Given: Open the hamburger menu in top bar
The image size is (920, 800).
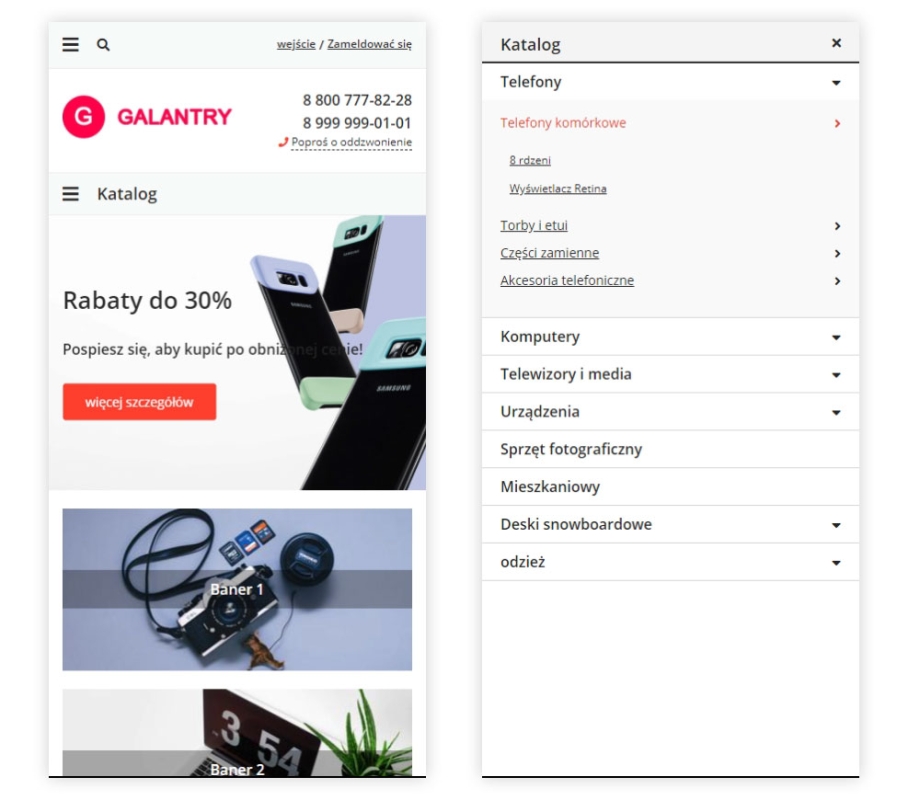Looking at the screenshot, I should point(70,45).
